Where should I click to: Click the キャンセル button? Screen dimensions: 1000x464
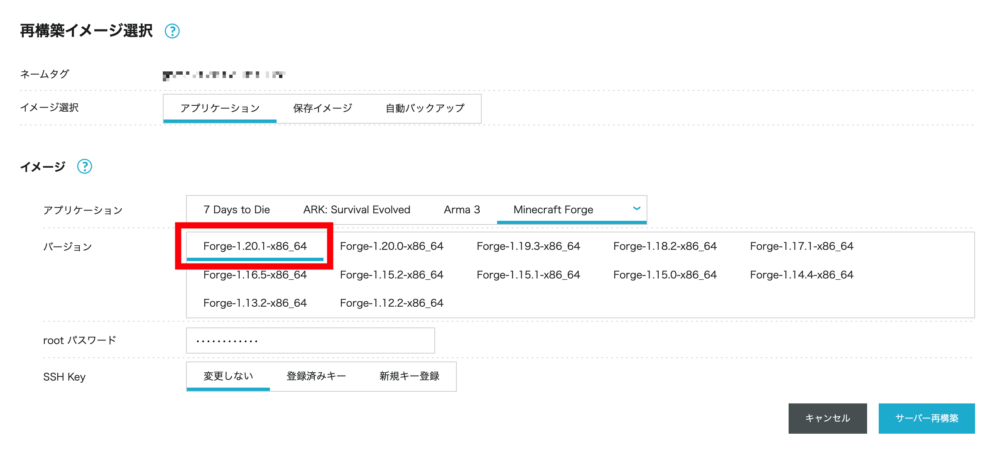coord(828,418)
